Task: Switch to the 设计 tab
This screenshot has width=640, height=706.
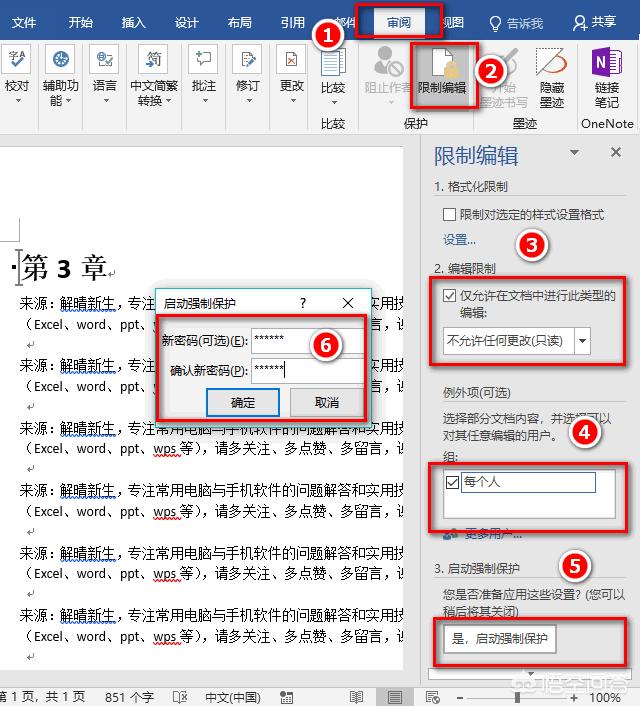Action: coord(186,22)
